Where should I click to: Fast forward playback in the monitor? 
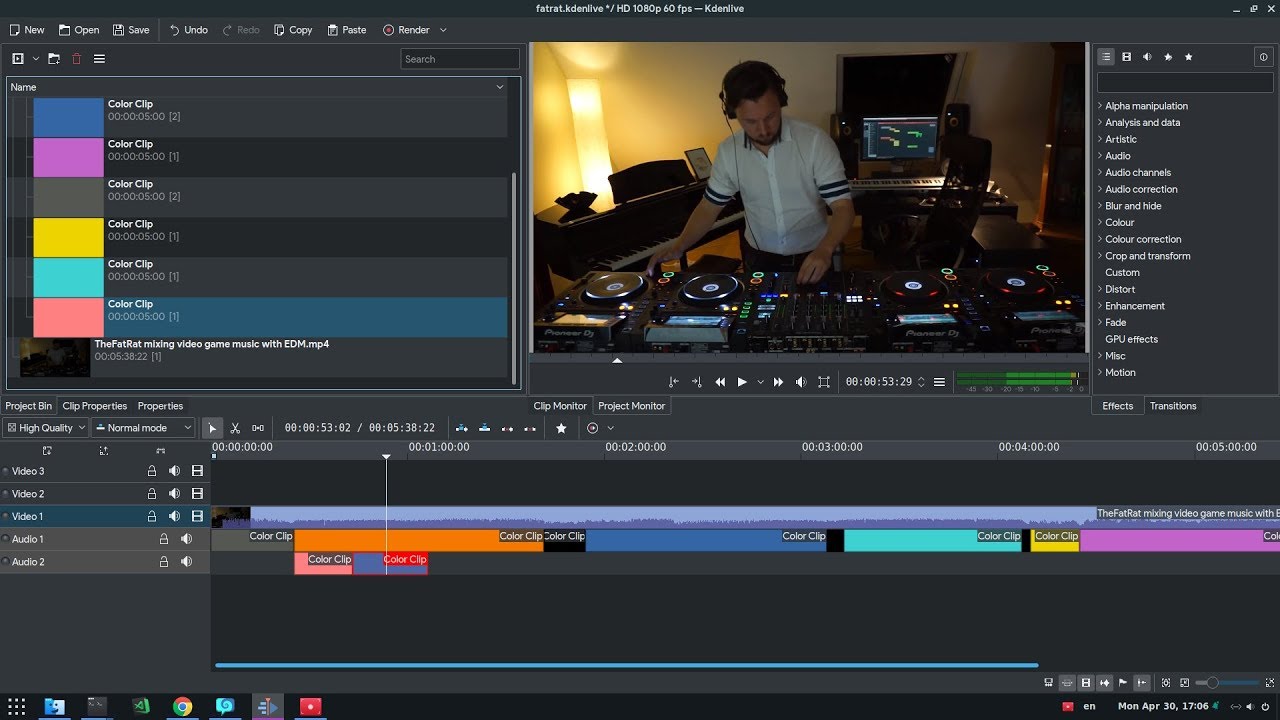point(778,382)
